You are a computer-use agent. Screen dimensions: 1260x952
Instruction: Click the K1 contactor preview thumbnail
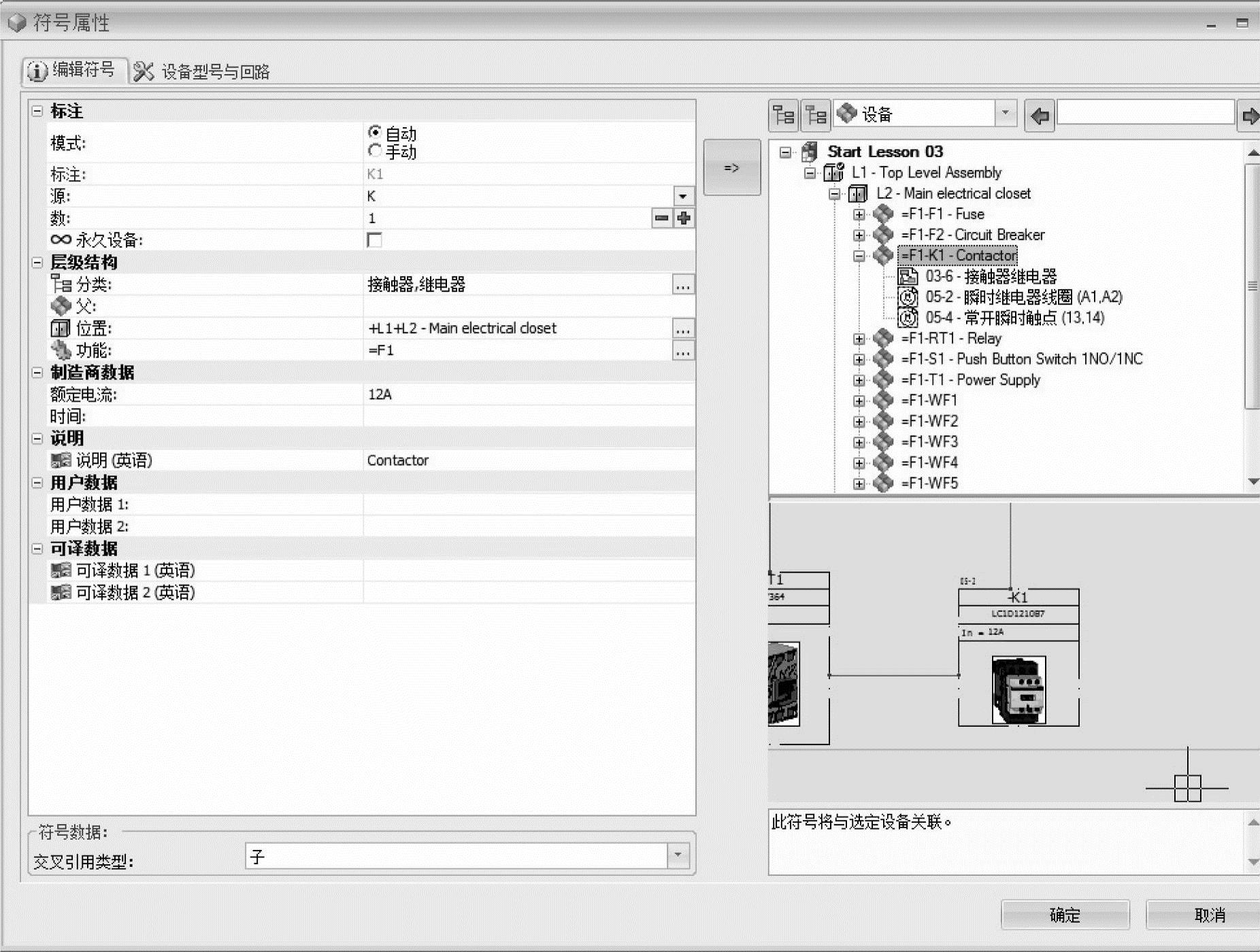(1018, 690)
